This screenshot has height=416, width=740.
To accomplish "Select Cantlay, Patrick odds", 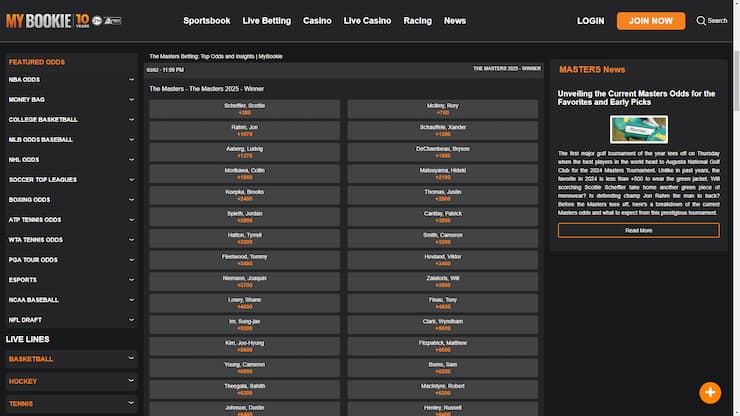I will (443, 217).
